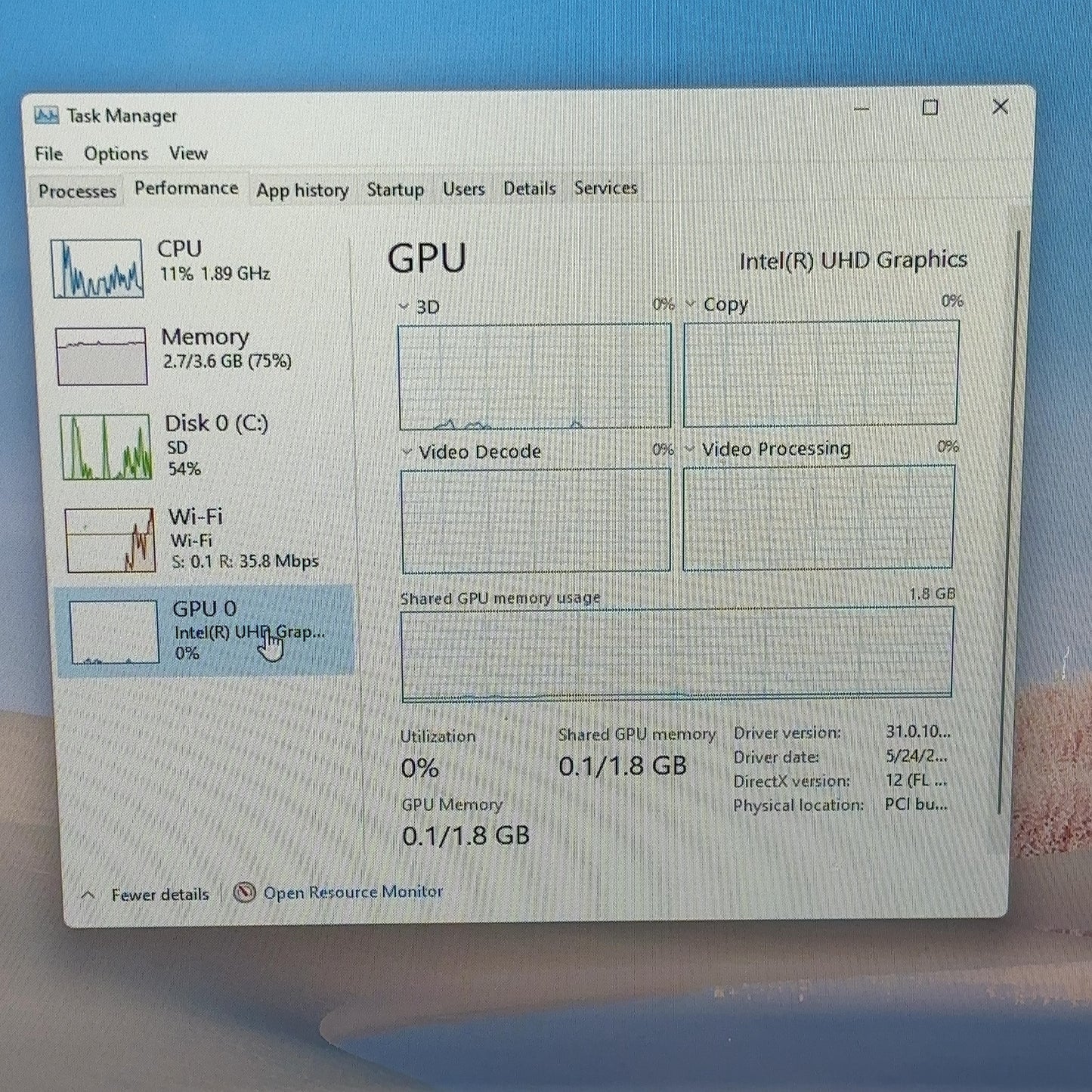Click the 1.8 GB graph maximum label
Viewport: 1092px width, 1092px height.
tap(932, 594)
